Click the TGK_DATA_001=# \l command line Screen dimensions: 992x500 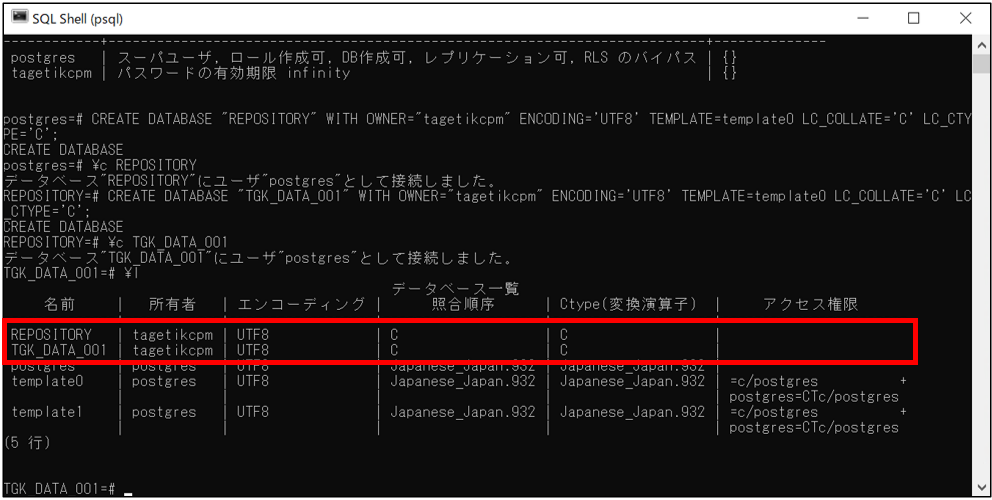pos(71,273)
